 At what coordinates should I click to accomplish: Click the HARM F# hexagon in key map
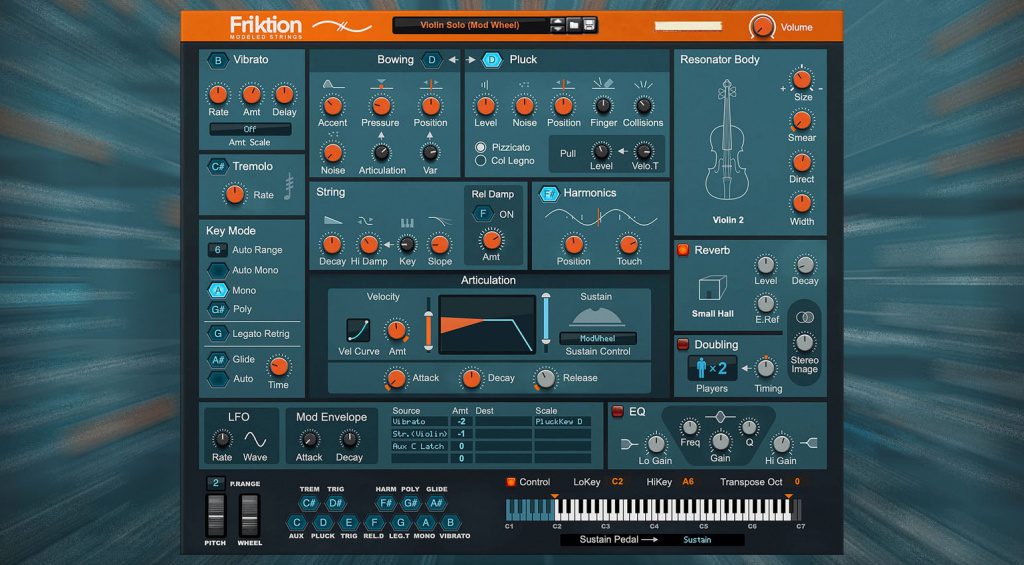(386, 503)
